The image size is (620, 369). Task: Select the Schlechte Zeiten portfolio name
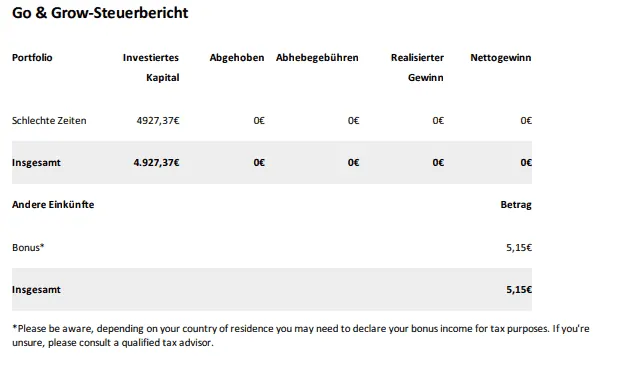click(49, 121)
